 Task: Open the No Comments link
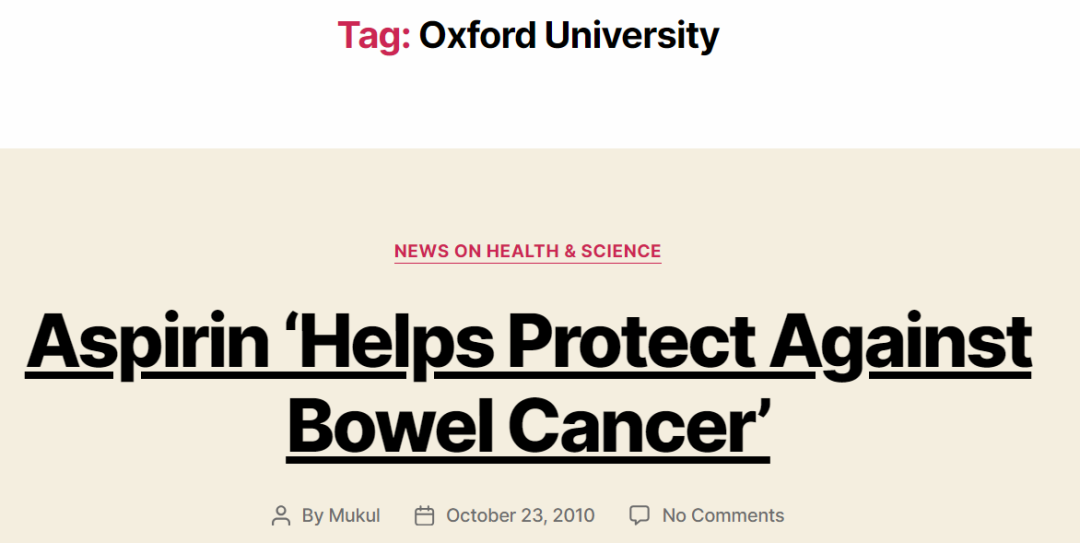tap(723, 516)
